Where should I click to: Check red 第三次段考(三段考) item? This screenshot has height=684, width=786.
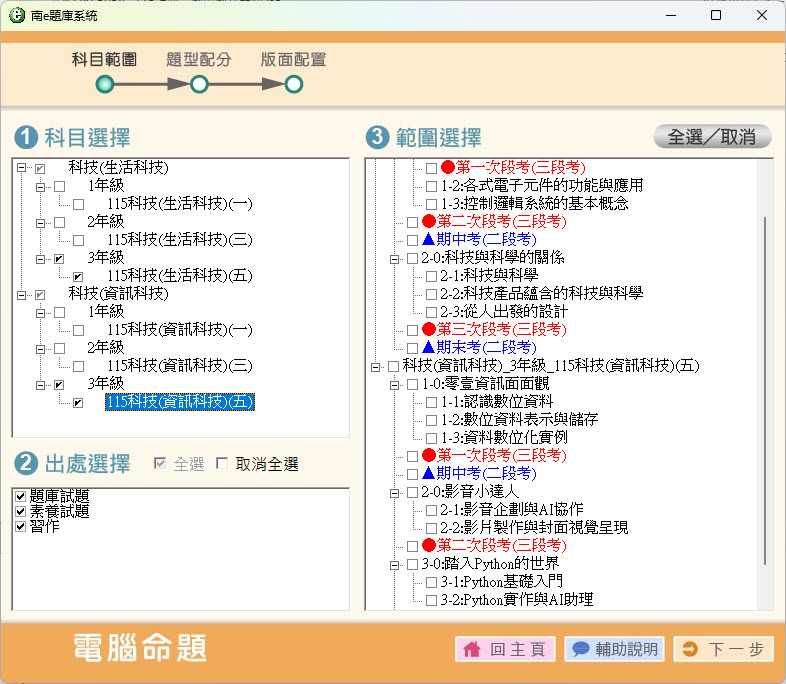coord(412,330)
